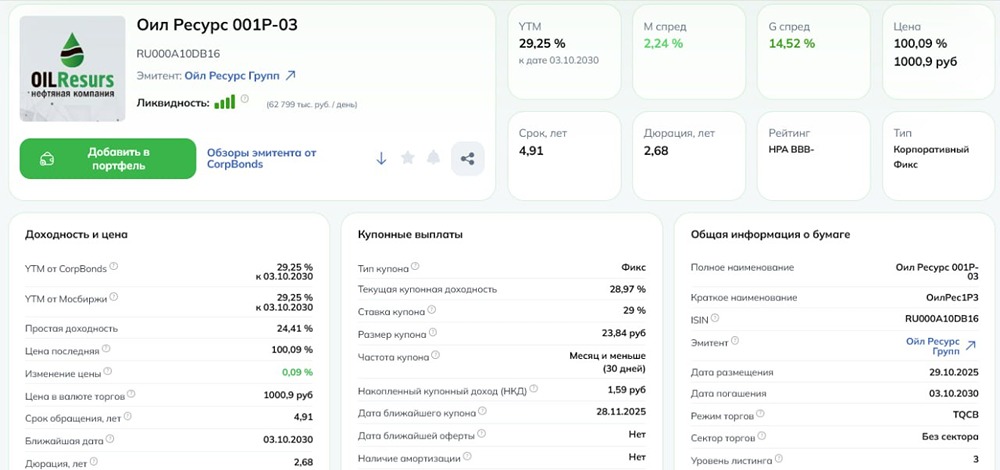This screenshot has height=470, width=1000.
Task: Open help icon next to Цена в валюте торгов
Action: [x=131, y=394]
